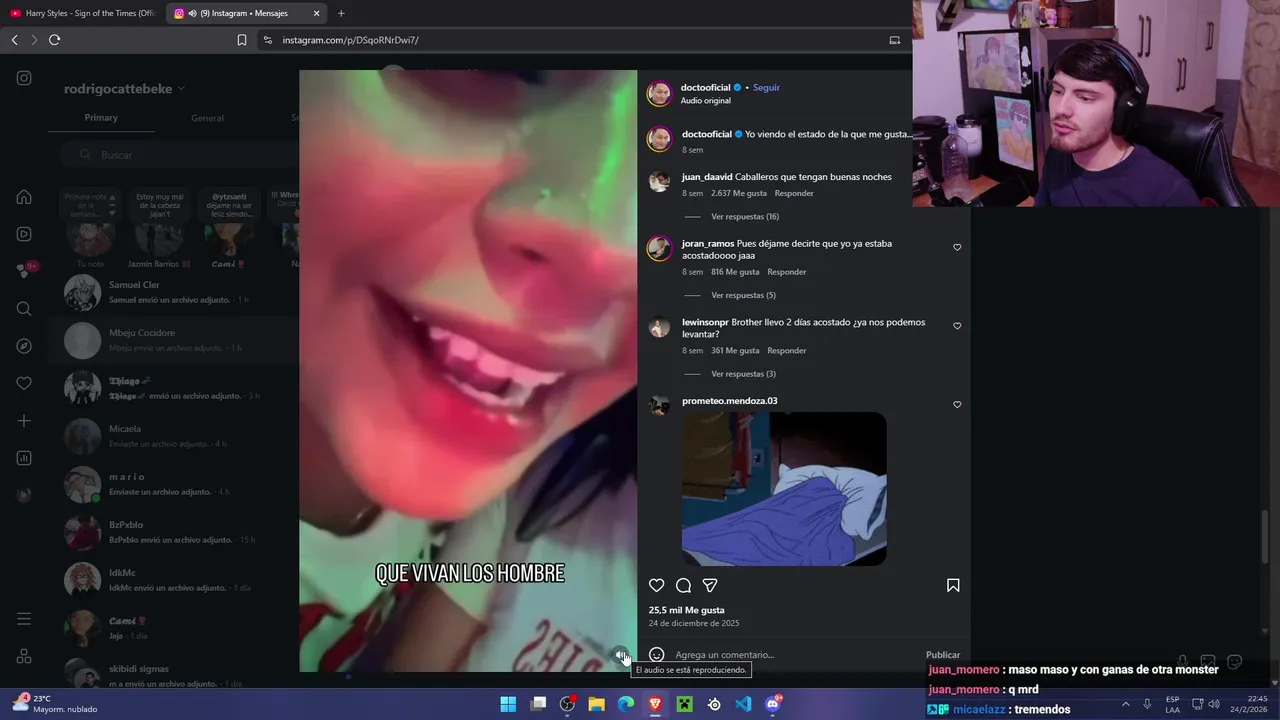Open Micaela conversation

pyautogui.click(x=174, y=436)
